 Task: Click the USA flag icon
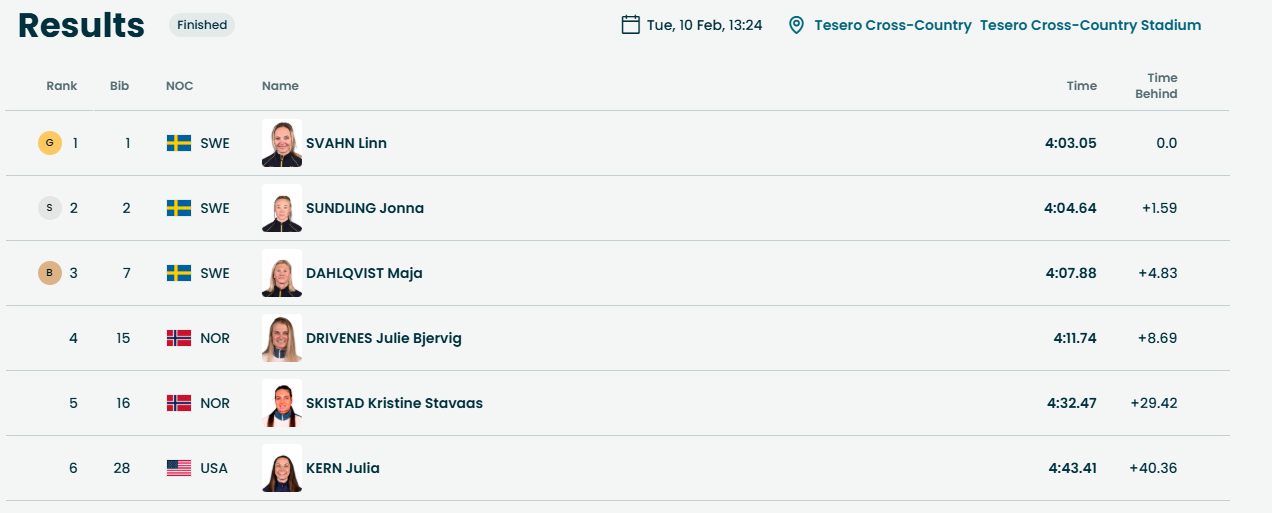179,468
